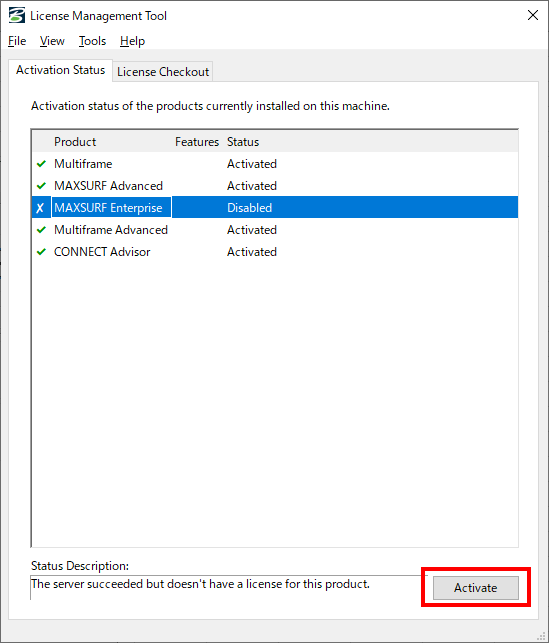549x643 pixels.
Task: Click the Status Description text field
Action: (229, 587)
